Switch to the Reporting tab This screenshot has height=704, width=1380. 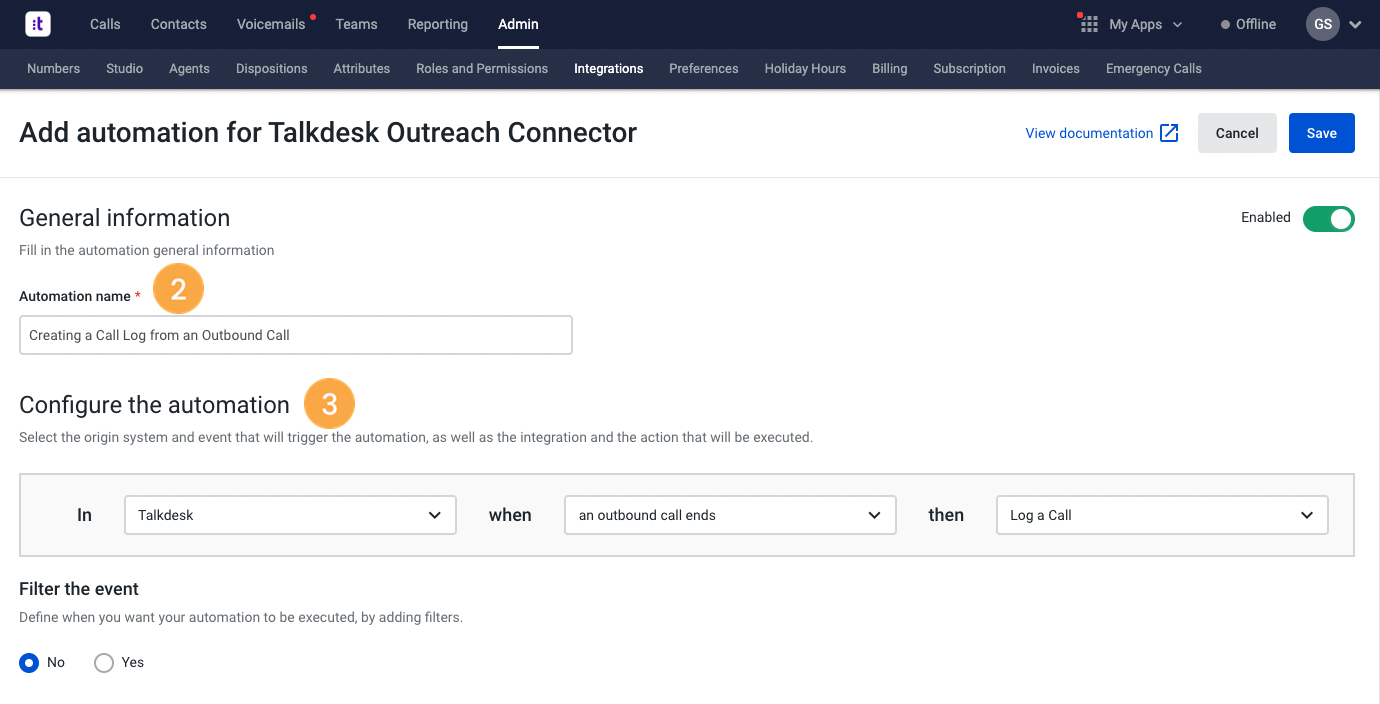(x=438, y=24)
